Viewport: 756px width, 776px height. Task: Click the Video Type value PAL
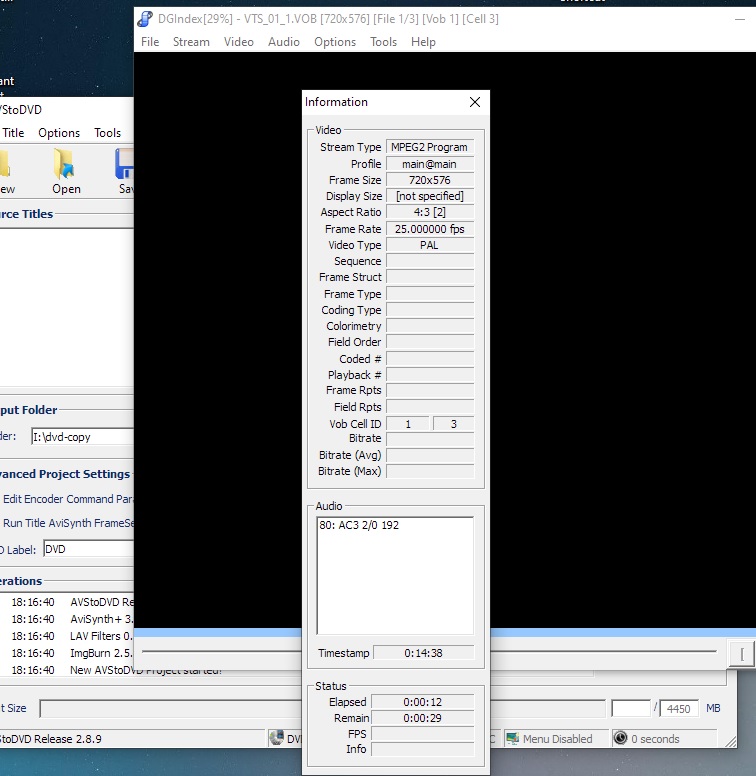pos(429,245)
